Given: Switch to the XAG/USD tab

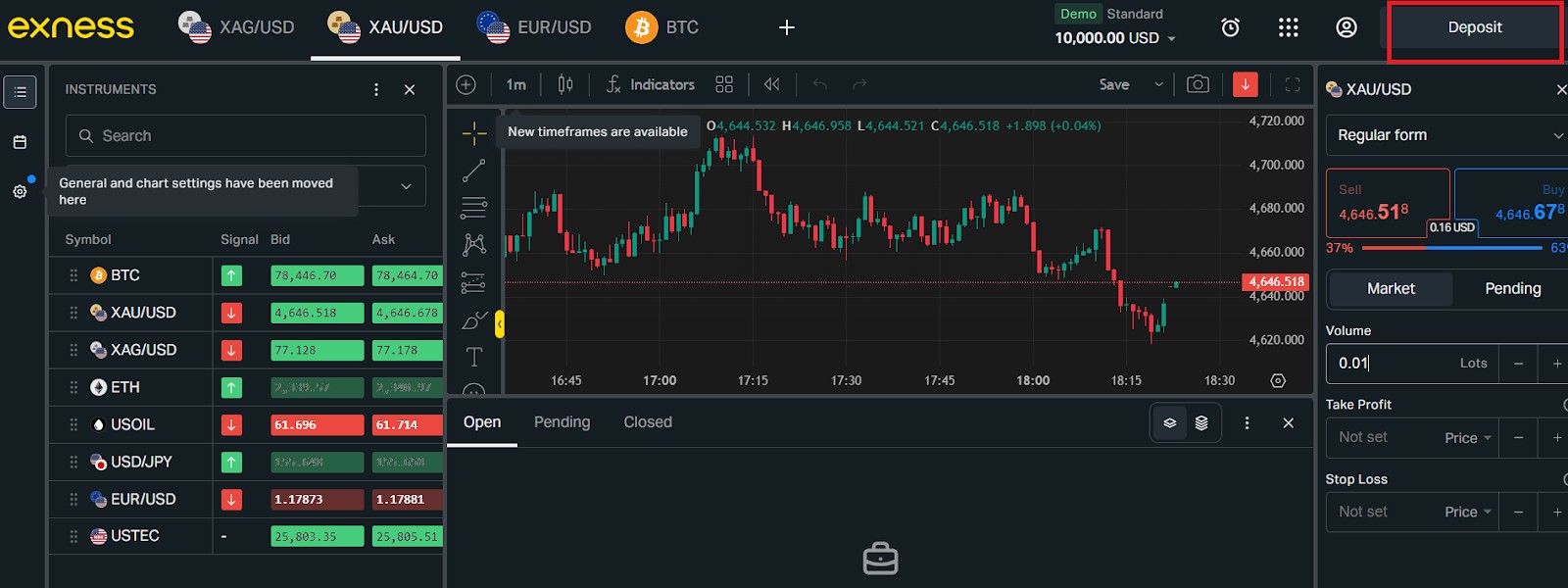Looking at the screenshot, I should pyautogui.click(x=236, y=27).
